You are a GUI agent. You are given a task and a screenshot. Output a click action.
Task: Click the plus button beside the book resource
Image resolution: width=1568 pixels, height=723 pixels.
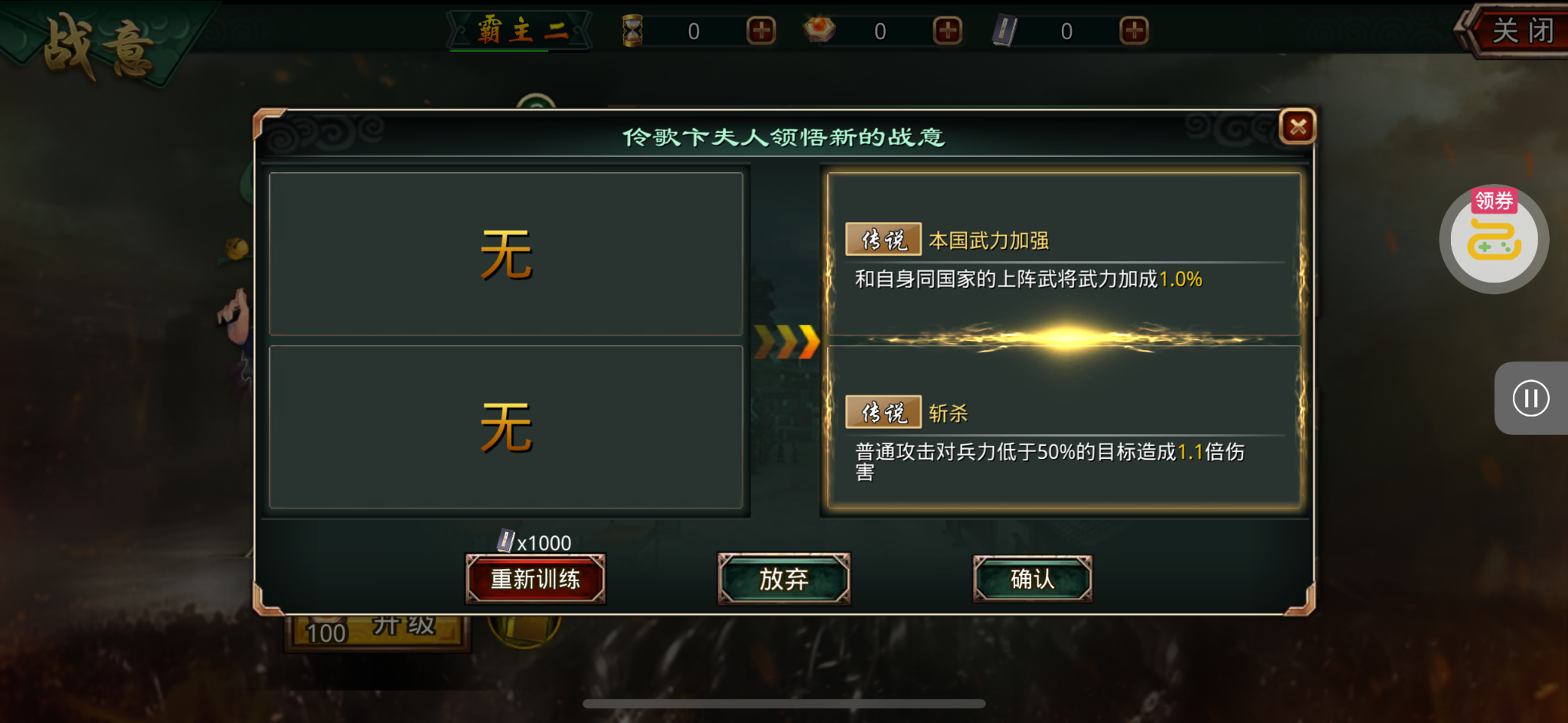[x=1134, y=31]
